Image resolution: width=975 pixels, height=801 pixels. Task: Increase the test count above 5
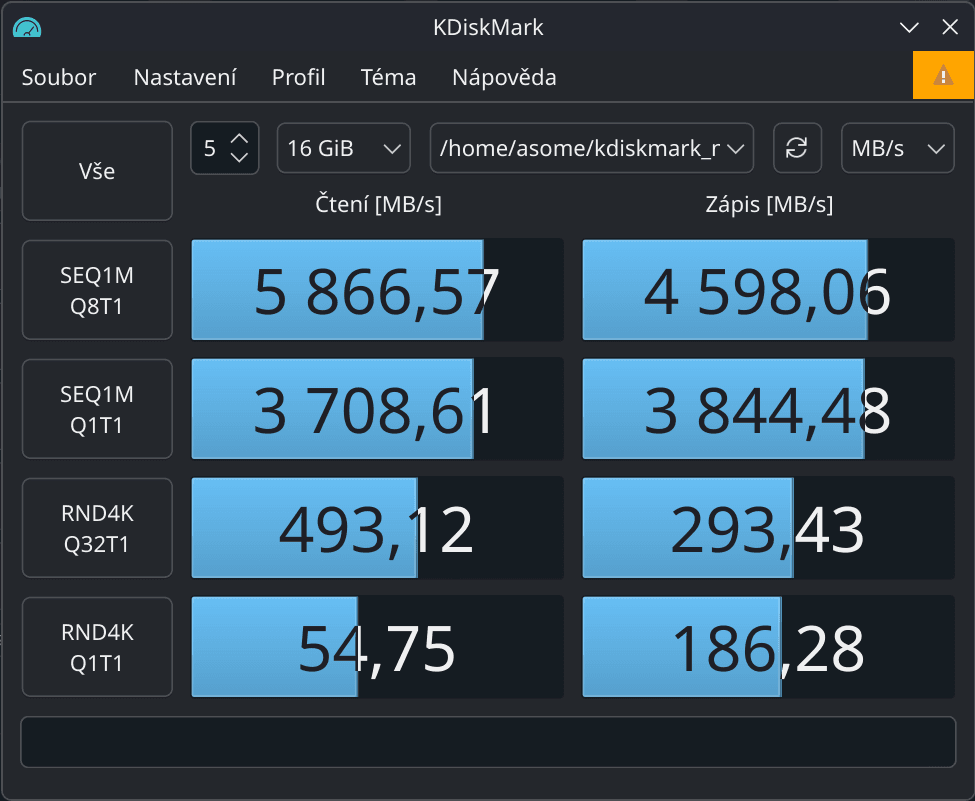pyautogui.click(x=239, y=140)
